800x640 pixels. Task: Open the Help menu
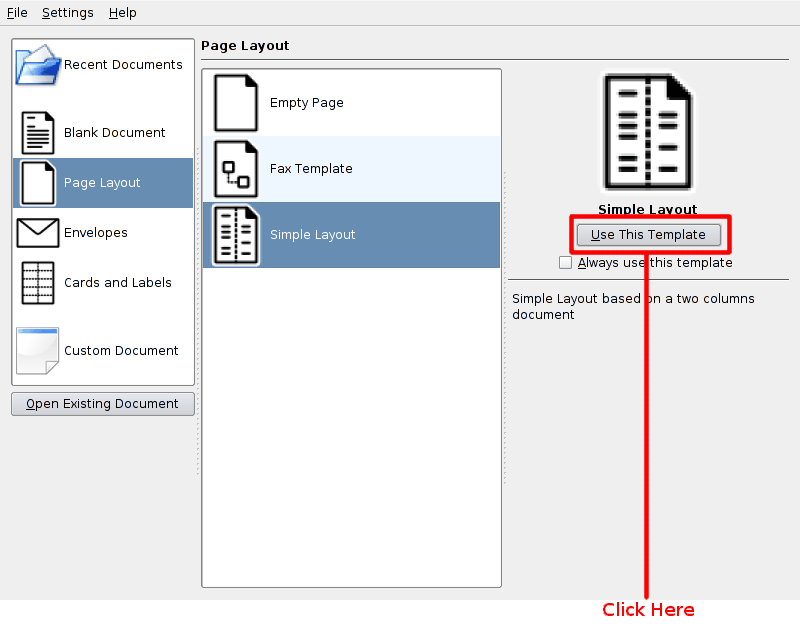click(123, 13)
